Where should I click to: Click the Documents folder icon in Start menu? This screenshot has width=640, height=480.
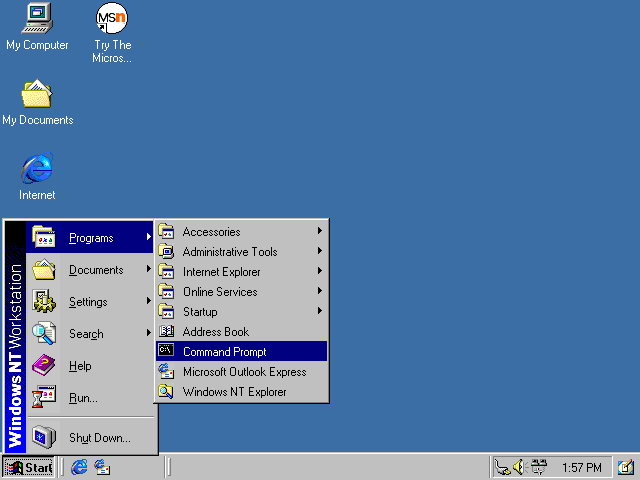coord(44,269)
